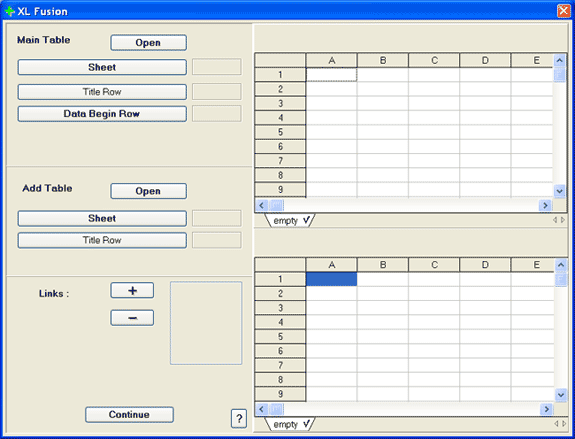Open help with the question mark button
This screenshot has width=575, height=439.
pos(239,418)
